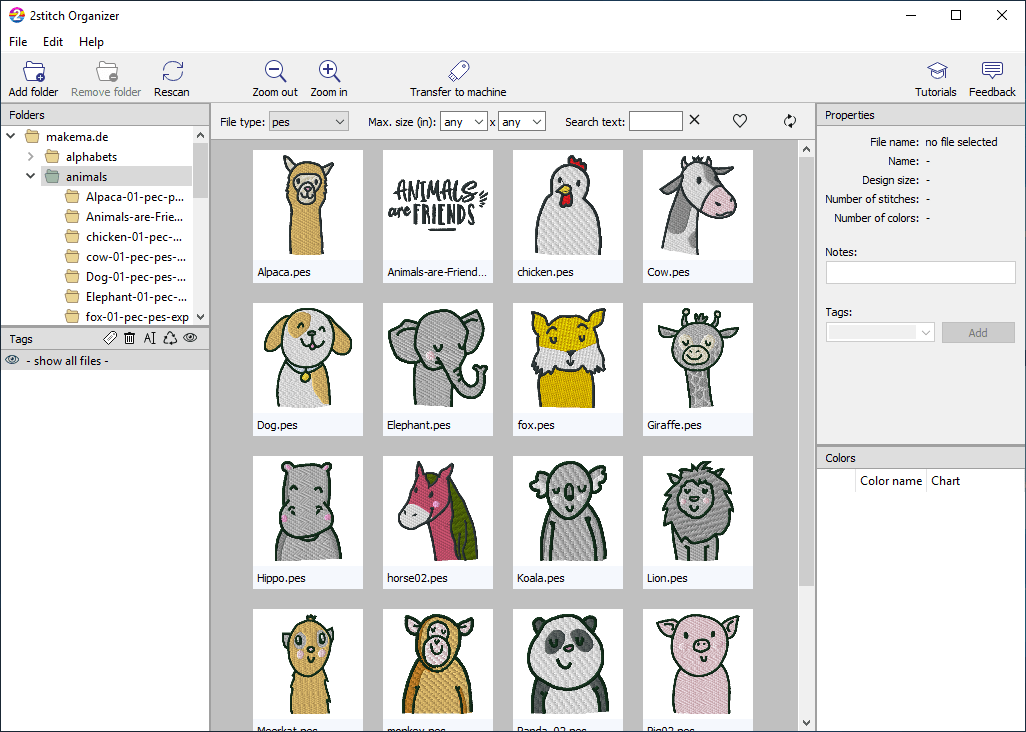1026x732 pixels.
Task: Click the Zoom out magnifier icon
Action: [x=275, y=71]
